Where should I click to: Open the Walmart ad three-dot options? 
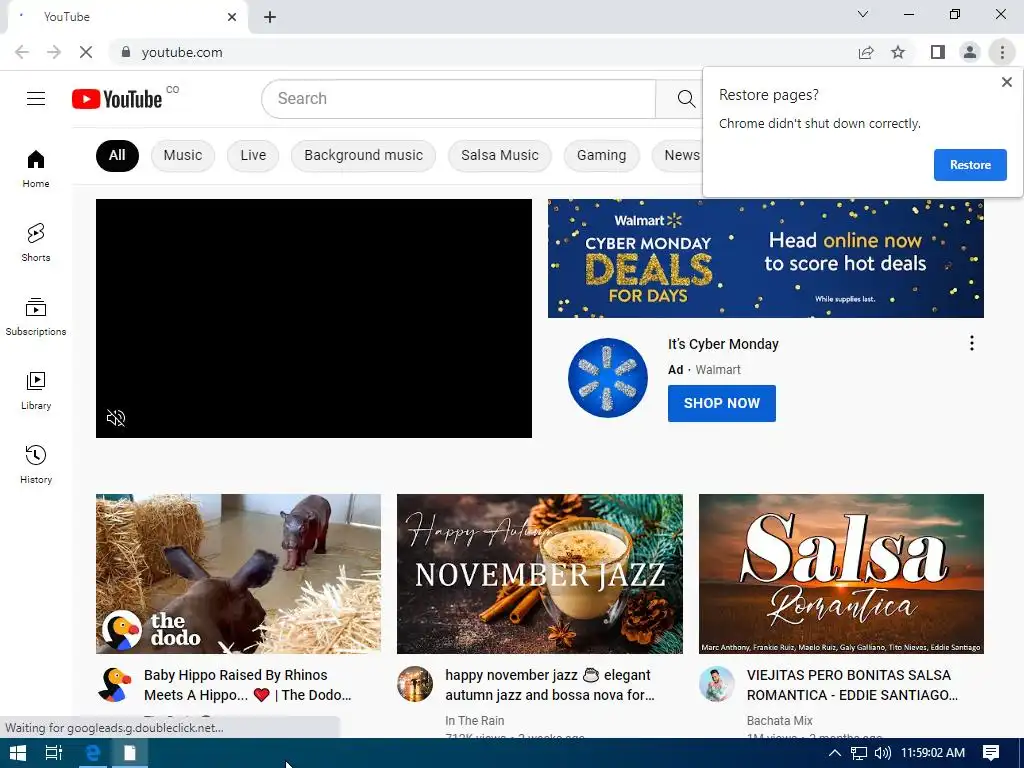tap(972, 344)
